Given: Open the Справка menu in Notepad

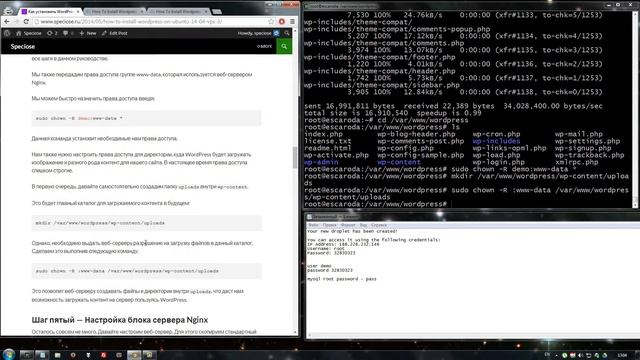Looking at the screenshot, I should pyautogui.click(x=378, y=225).
